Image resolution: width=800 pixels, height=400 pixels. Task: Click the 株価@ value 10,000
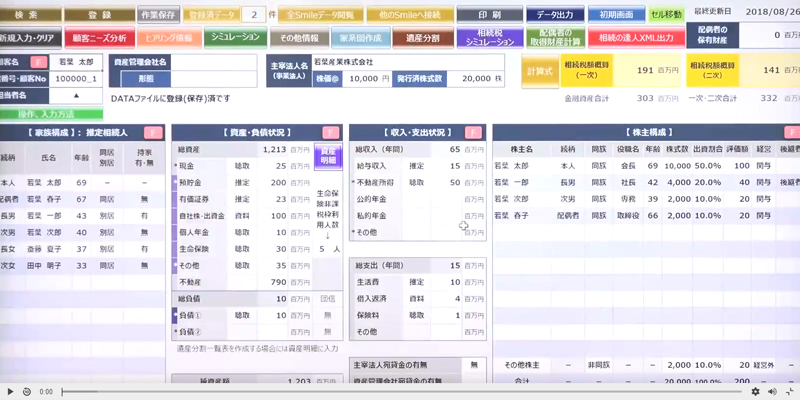pyautogui.click(x=366, y=79)
